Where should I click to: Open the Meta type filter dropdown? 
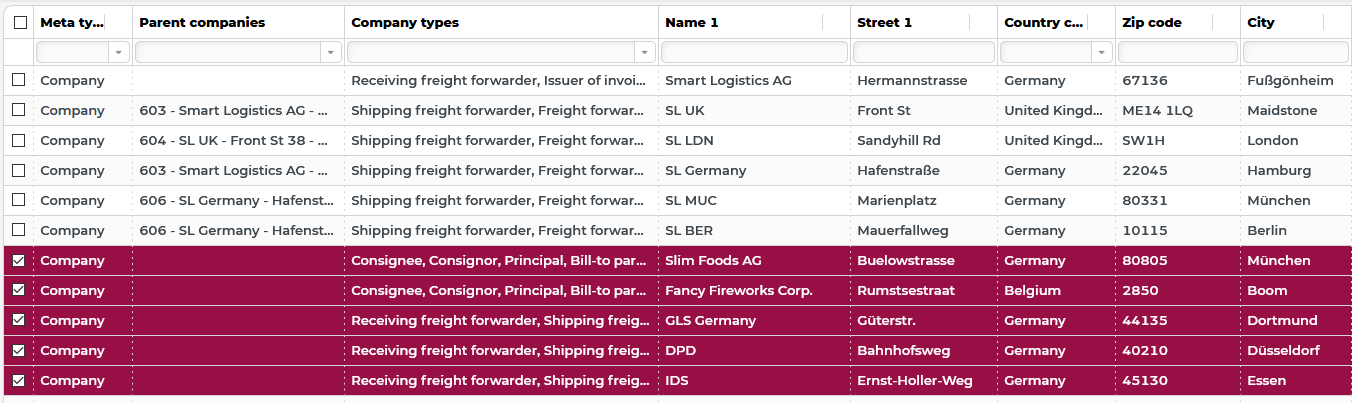coord(120,51)
